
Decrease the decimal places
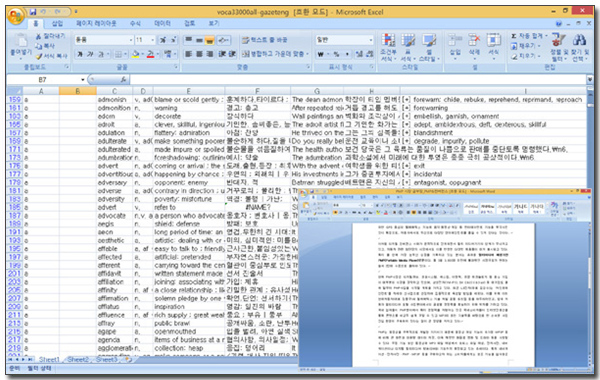(x=369, y=54)
